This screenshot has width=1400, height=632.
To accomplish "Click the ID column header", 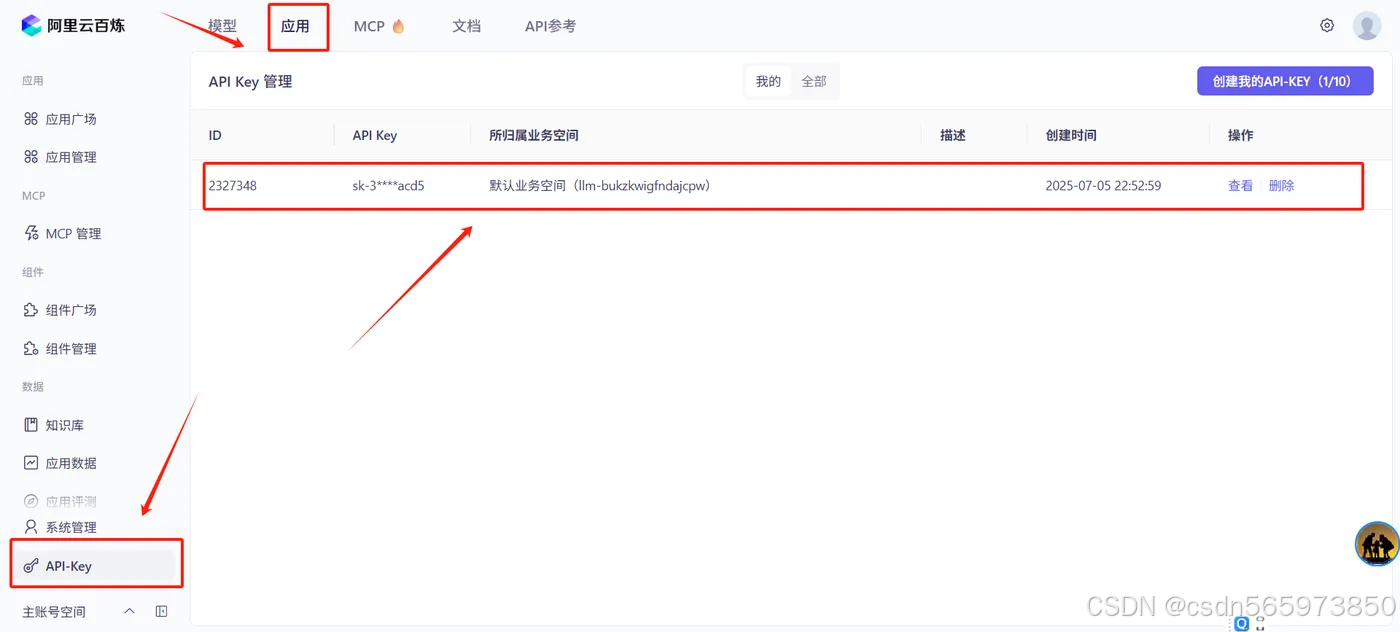I will [215, 135].
